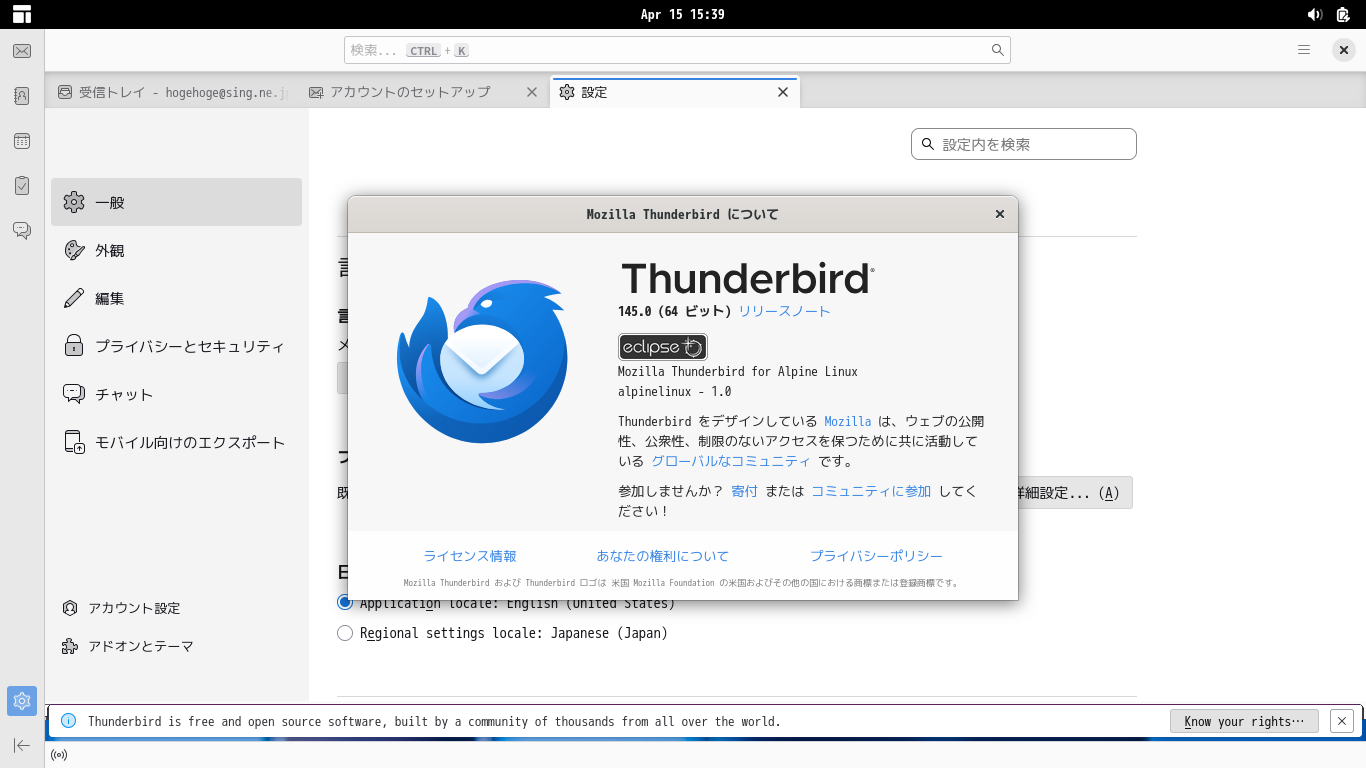Viewport: 1366px width, 768px height.
Task: Click the eclipse logo in the About dialog
Action: click(x=663, y=347)
